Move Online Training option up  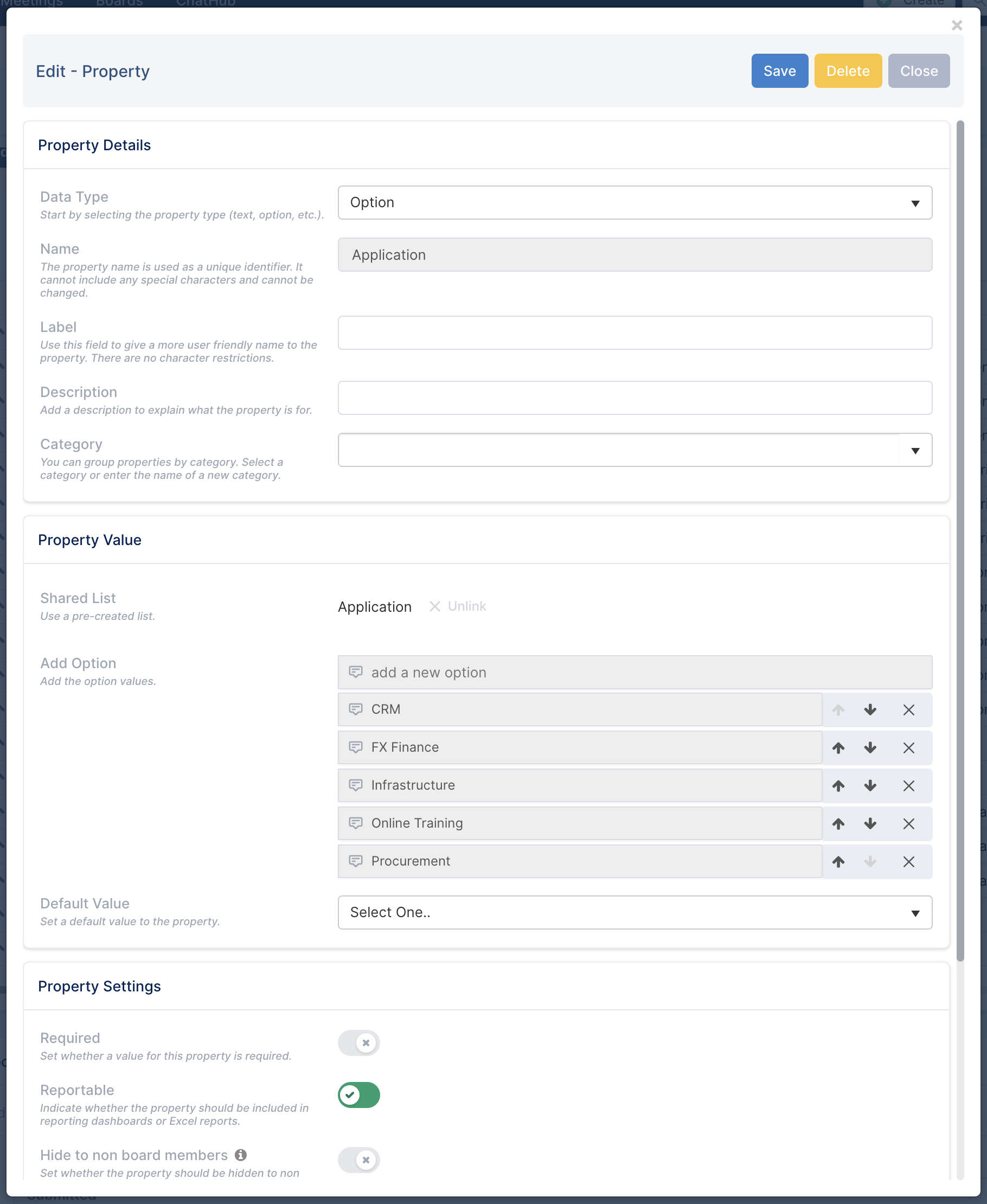(838, 824)
